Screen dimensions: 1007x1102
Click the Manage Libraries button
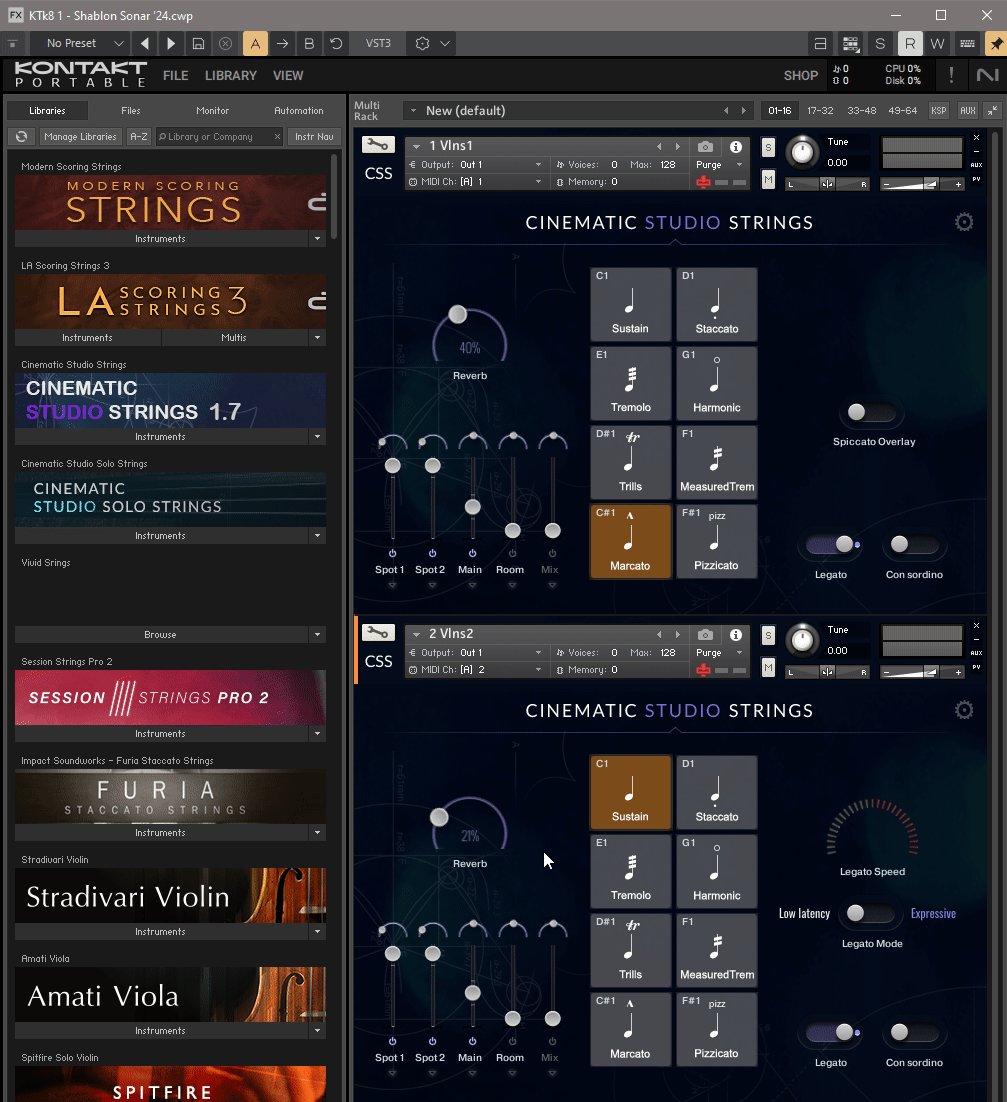pyautogui.click(x=80, y=136)
